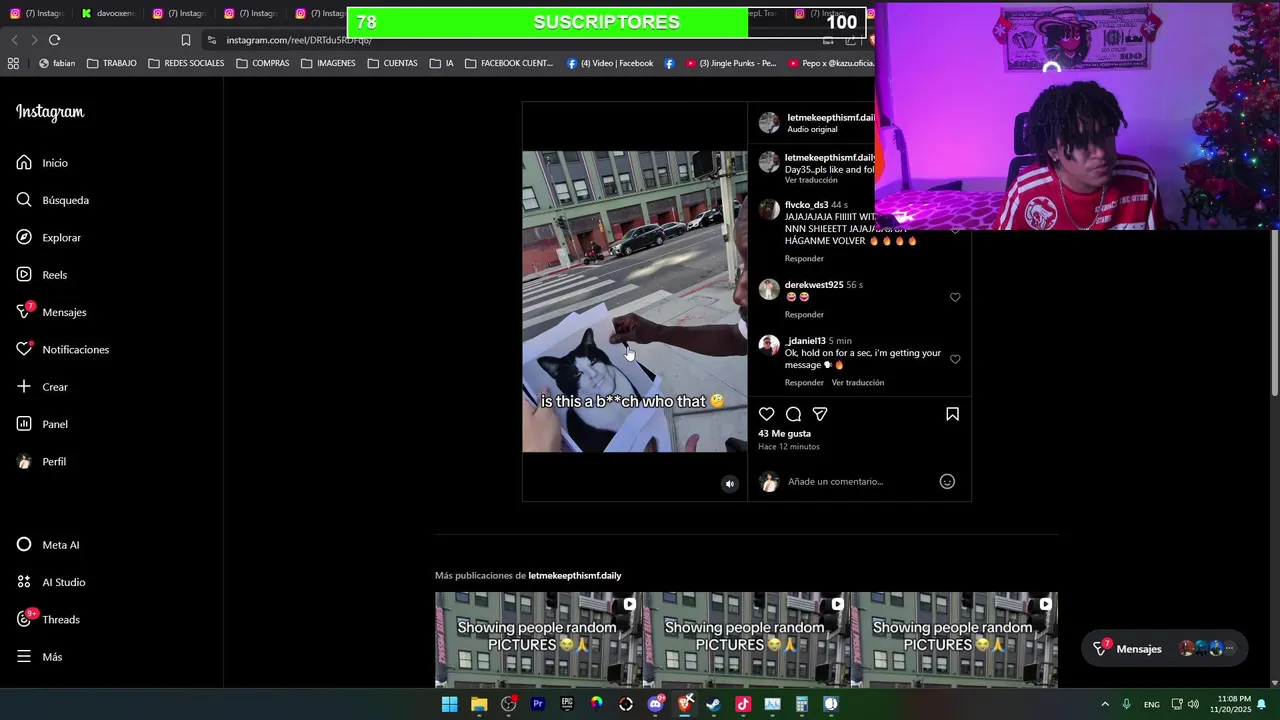Reply to derekwest925's comment
The image size is (1280, 720).
click(x=804, y=315)
